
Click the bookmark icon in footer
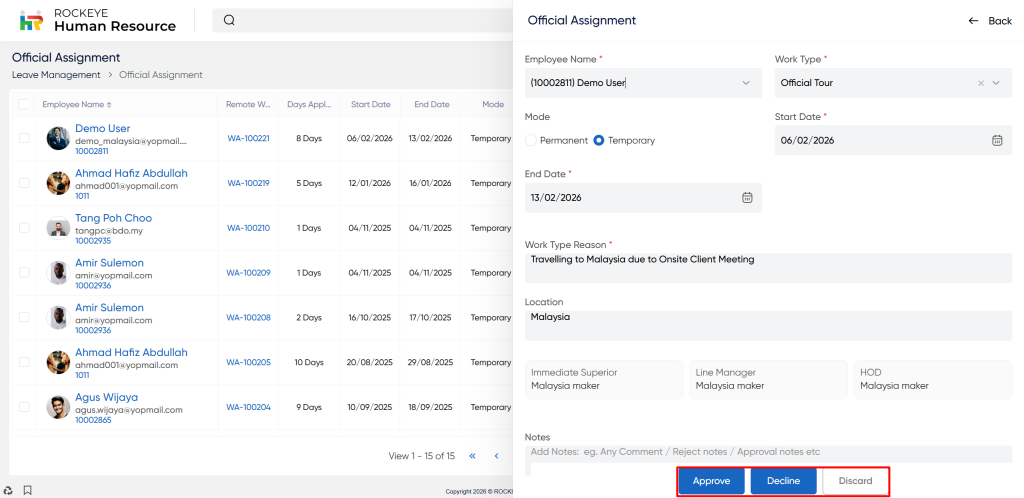coord(28,490)
